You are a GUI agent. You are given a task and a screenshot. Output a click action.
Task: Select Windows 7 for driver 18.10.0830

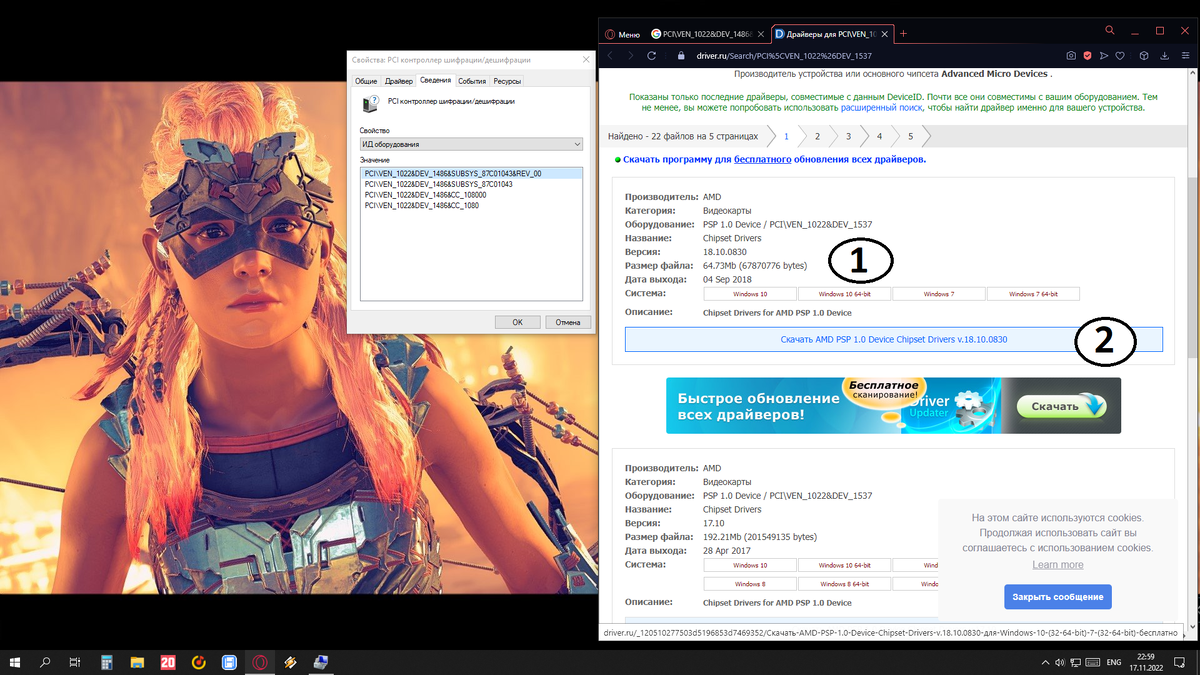939,294
